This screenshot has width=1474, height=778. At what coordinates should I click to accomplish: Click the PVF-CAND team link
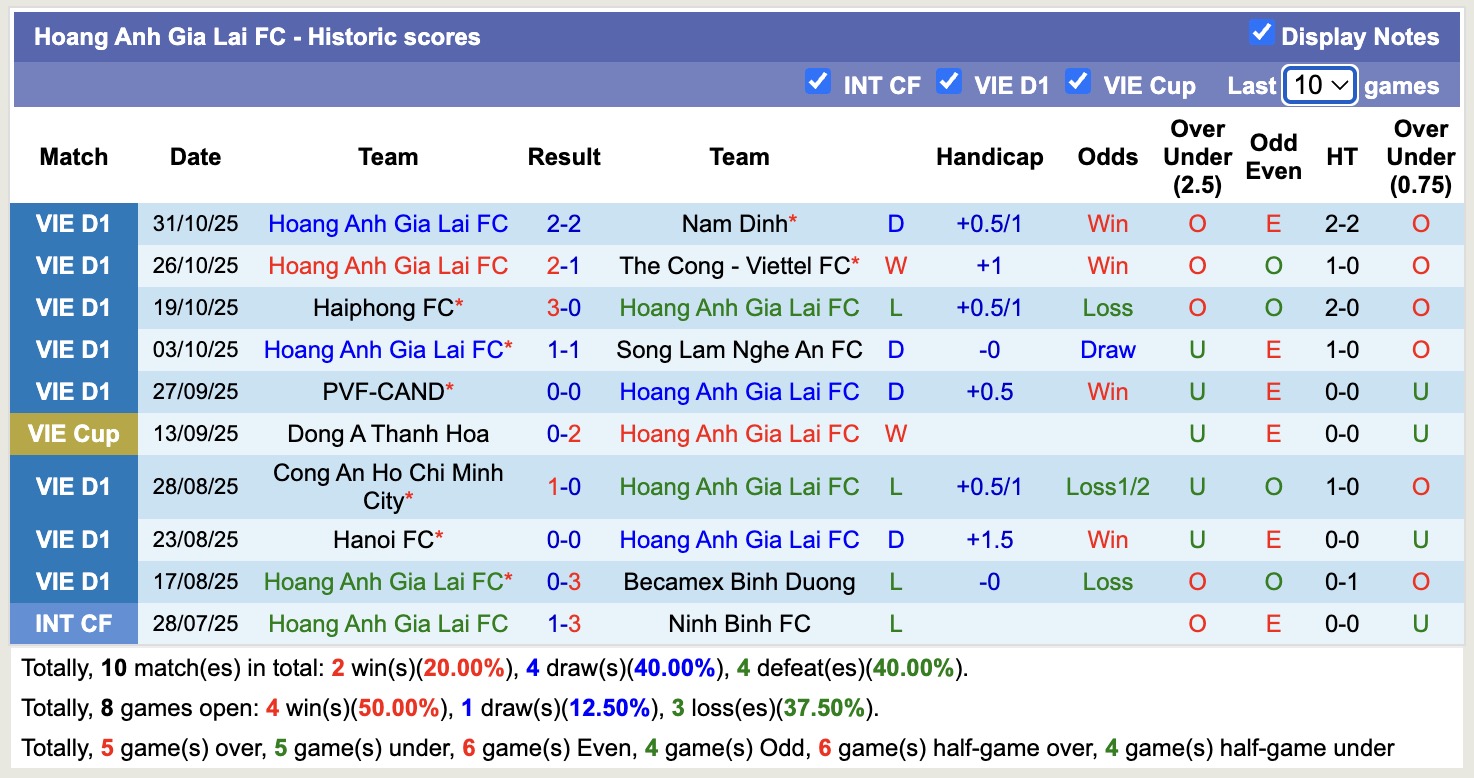click(x=383, y=391)
